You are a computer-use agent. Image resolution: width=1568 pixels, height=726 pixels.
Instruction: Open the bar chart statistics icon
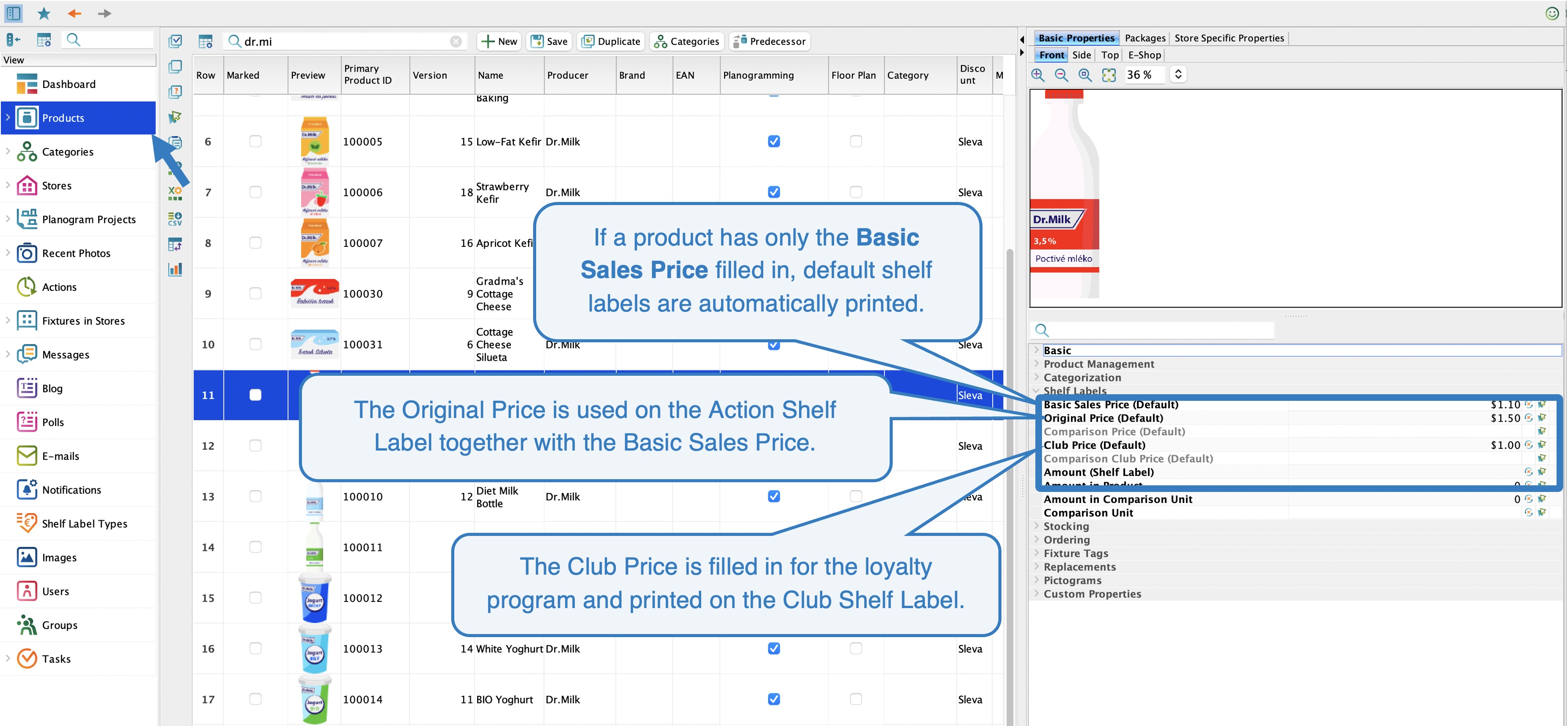[x=175, y=269]
